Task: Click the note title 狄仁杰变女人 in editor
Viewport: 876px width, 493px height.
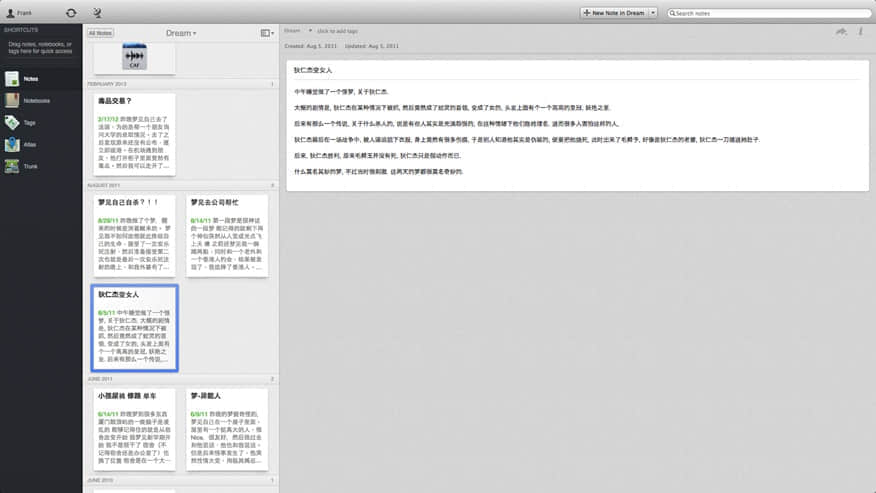Action: [x=313, y=70]
